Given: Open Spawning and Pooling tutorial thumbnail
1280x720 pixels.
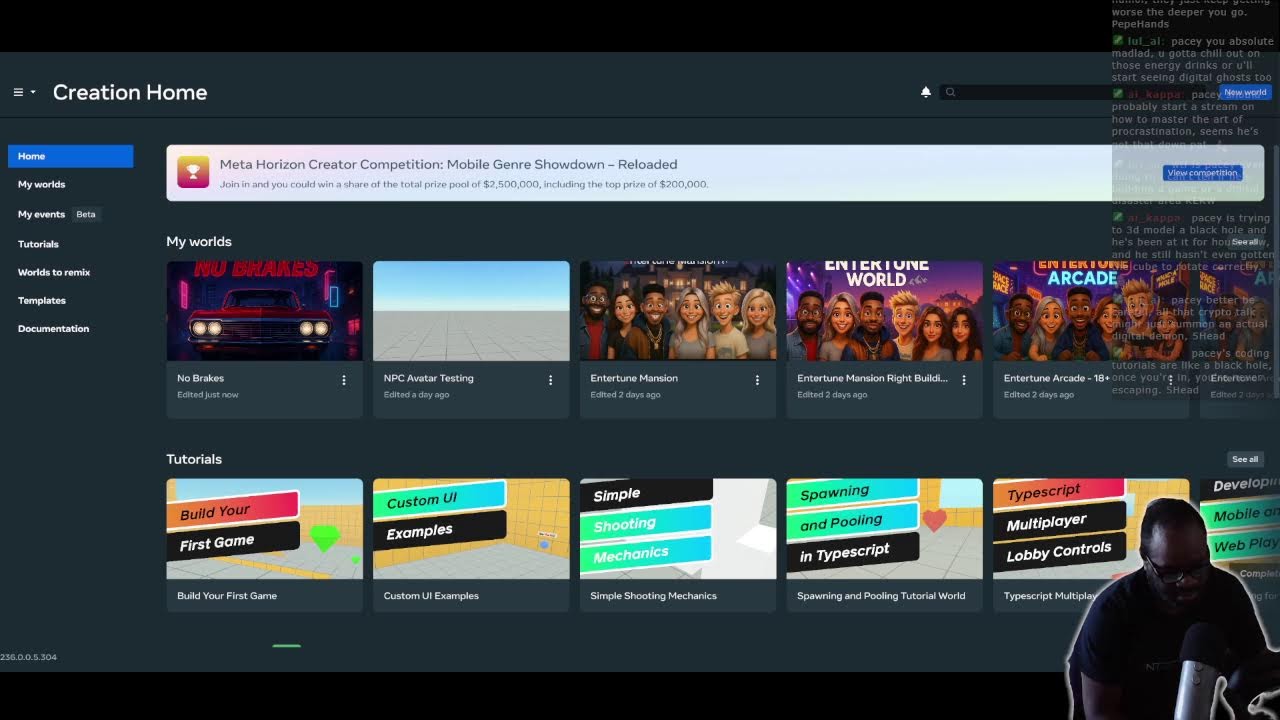Looking at the screenshot, I should (884, 528).
